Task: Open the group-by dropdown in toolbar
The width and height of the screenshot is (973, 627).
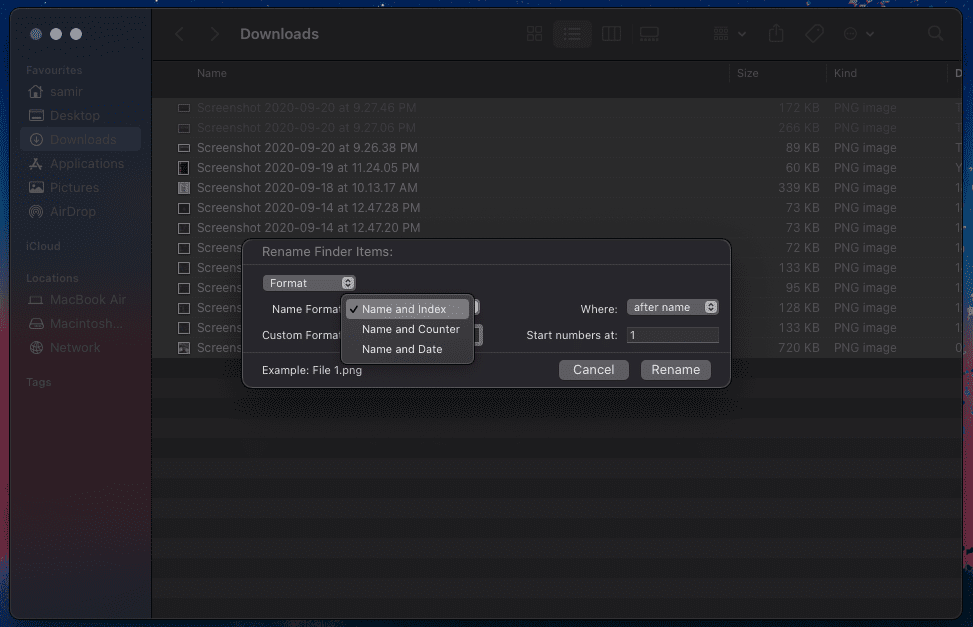Action: tap(730, 34)
